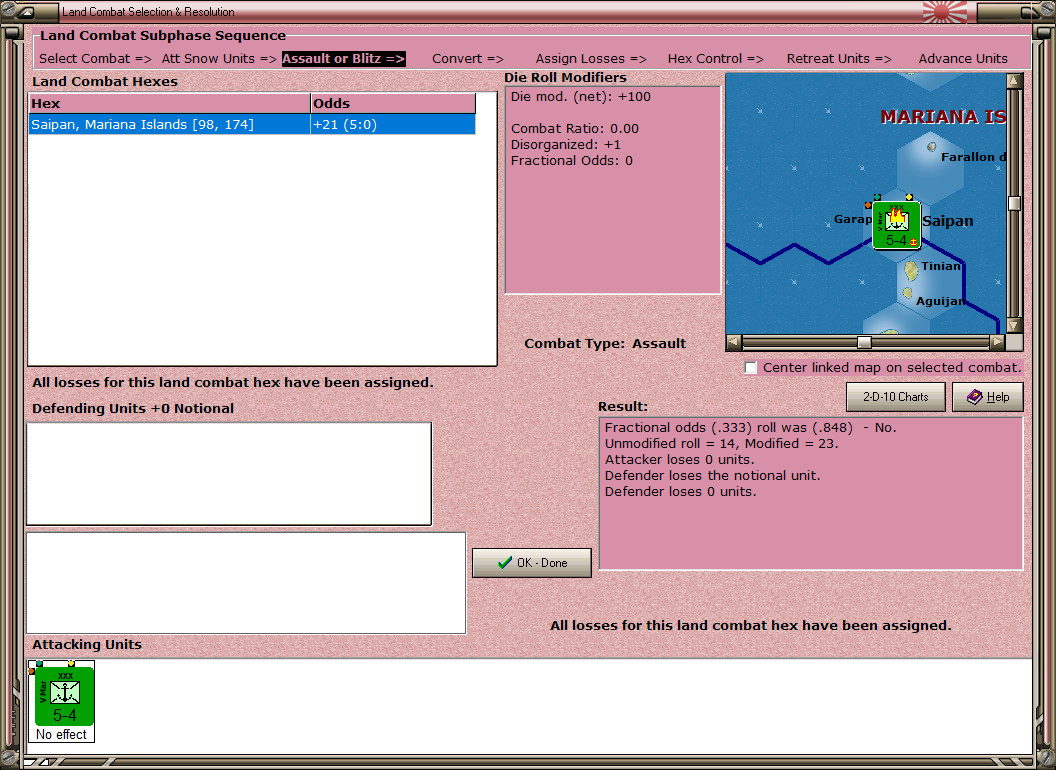Click the Retreat Units => subphase label

[838, 59]
